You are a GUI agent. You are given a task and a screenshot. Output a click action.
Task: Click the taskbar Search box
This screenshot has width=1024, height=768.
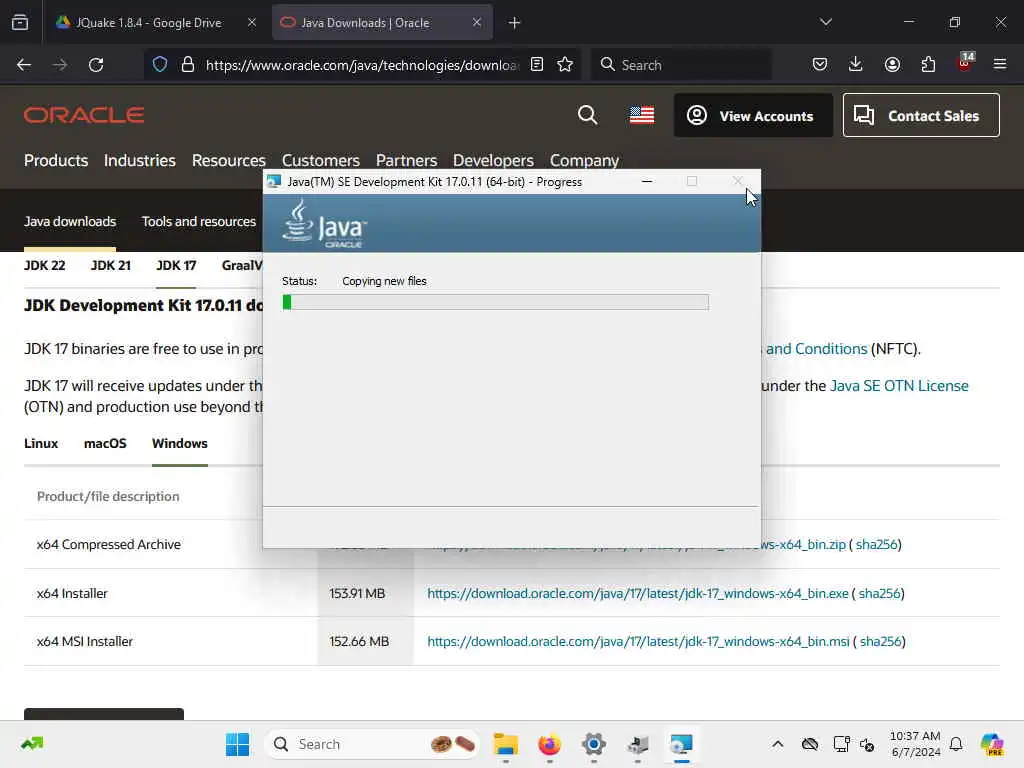coord(372,744)
